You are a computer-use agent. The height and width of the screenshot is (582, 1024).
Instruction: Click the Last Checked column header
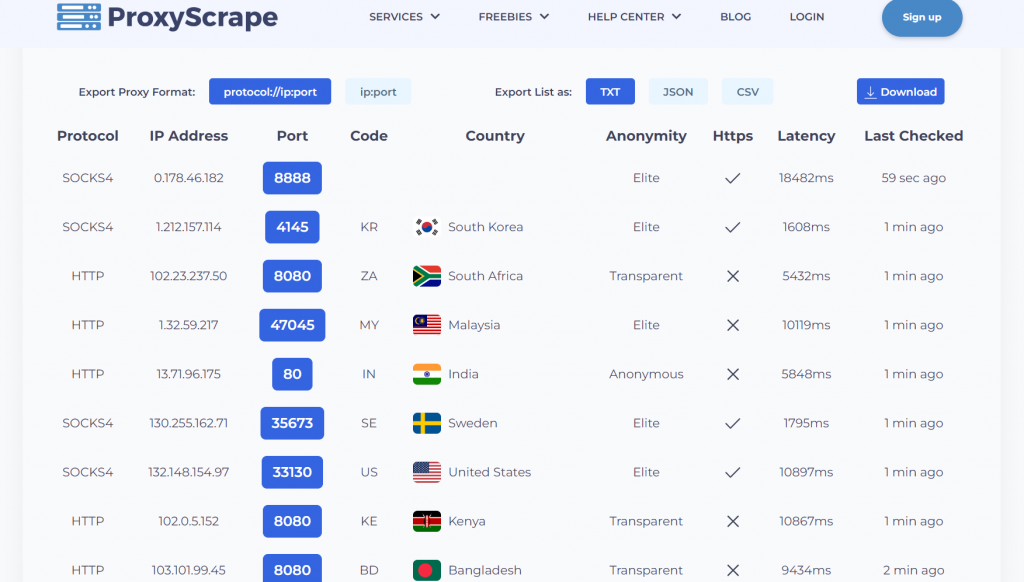click(x=914, y=136)
